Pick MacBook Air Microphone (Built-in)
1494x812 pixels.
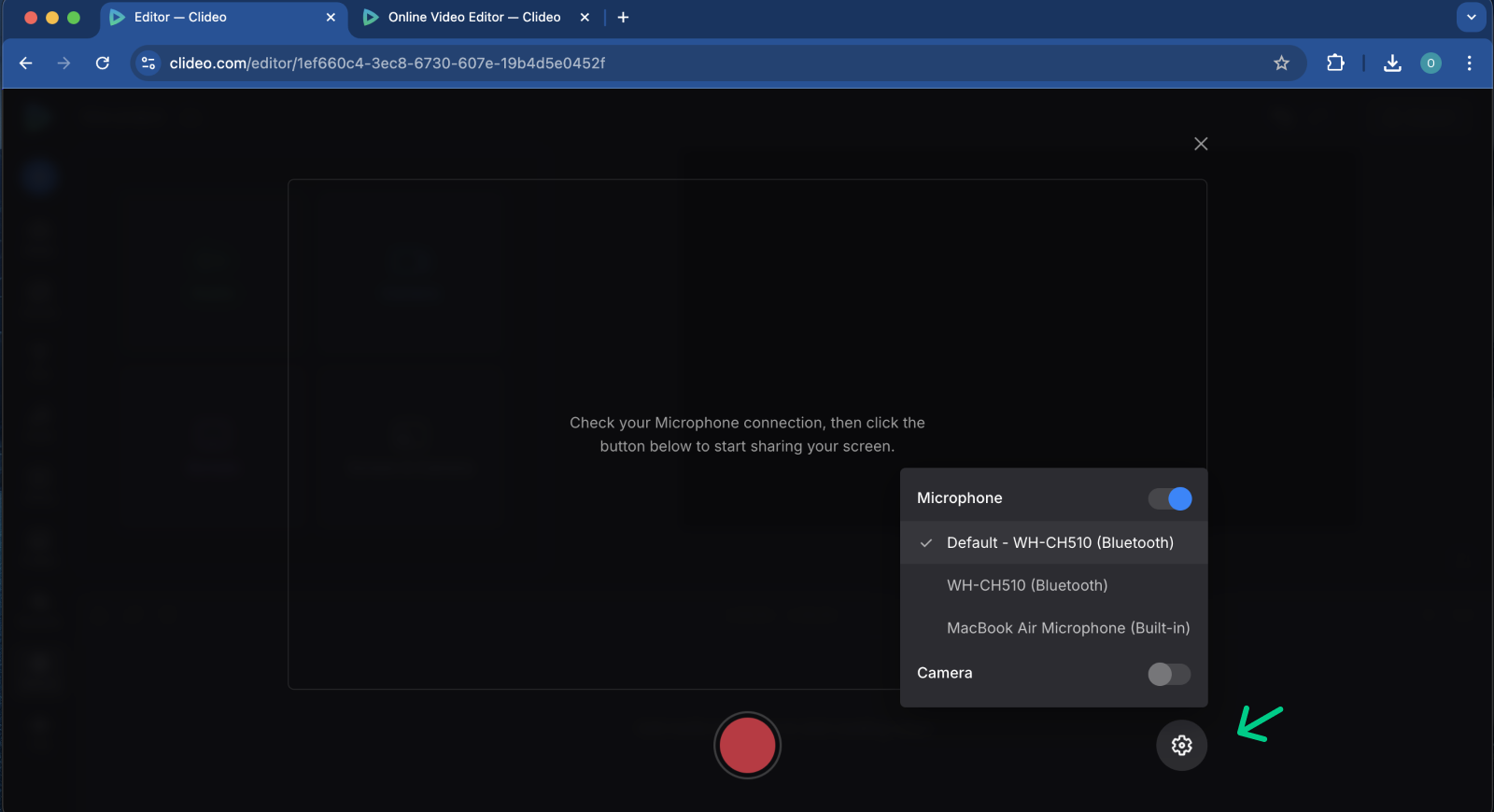(1054, 628)
